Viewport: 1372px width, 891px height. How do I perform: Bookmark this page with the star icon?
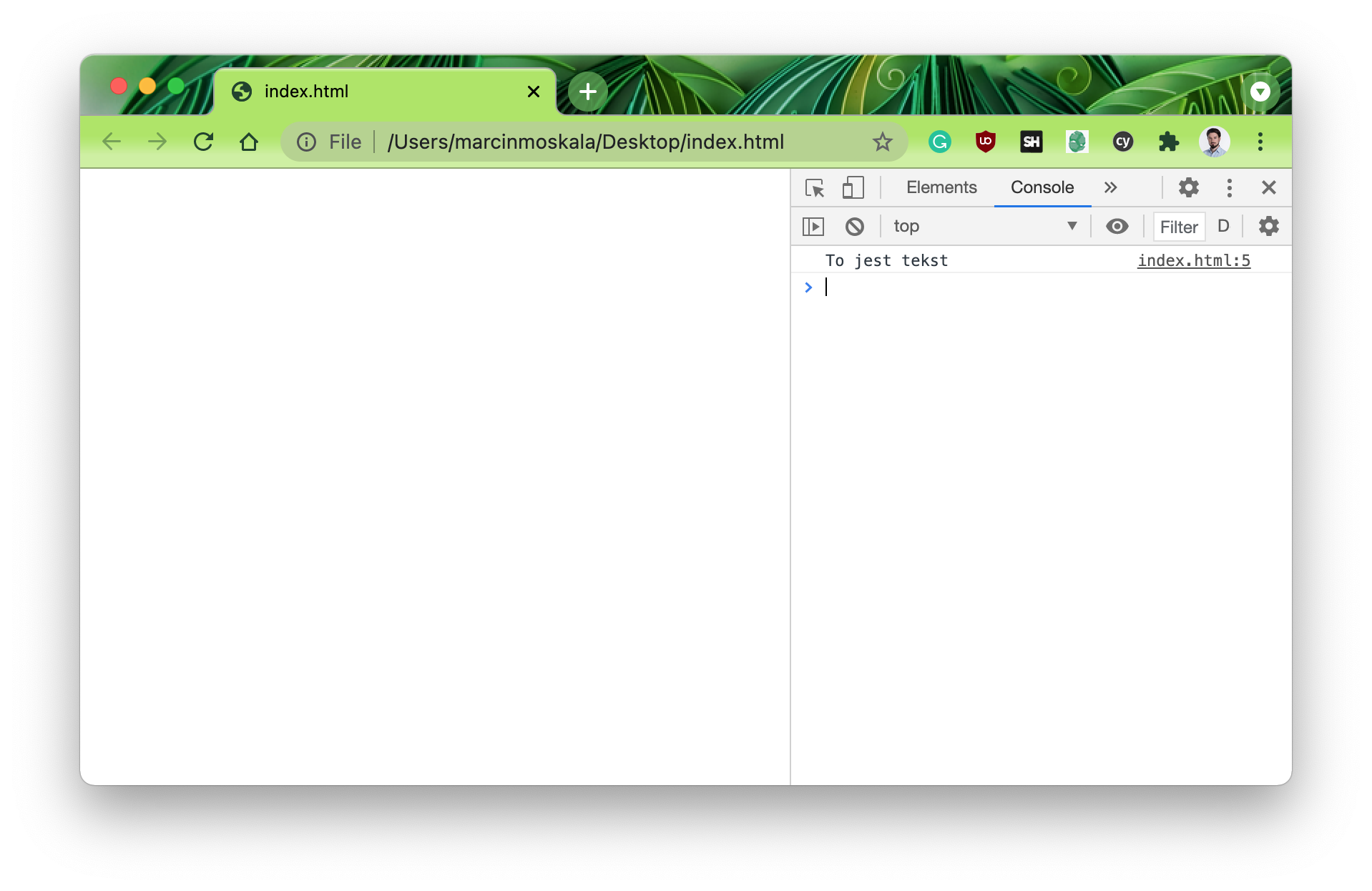coord(882,142)
